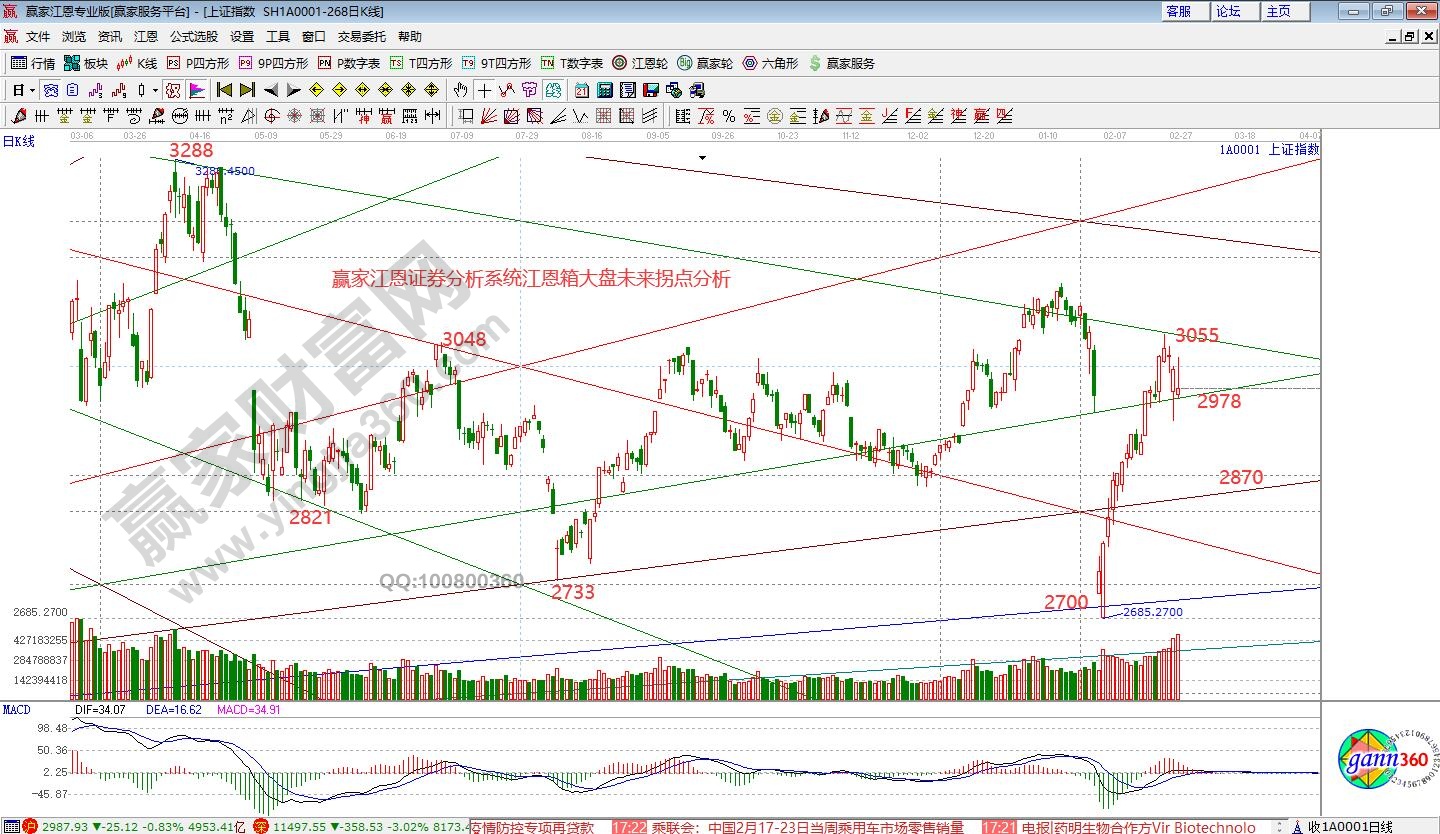Click the 客服 customer service button
1440x834 pixels.
[1178, 11]
